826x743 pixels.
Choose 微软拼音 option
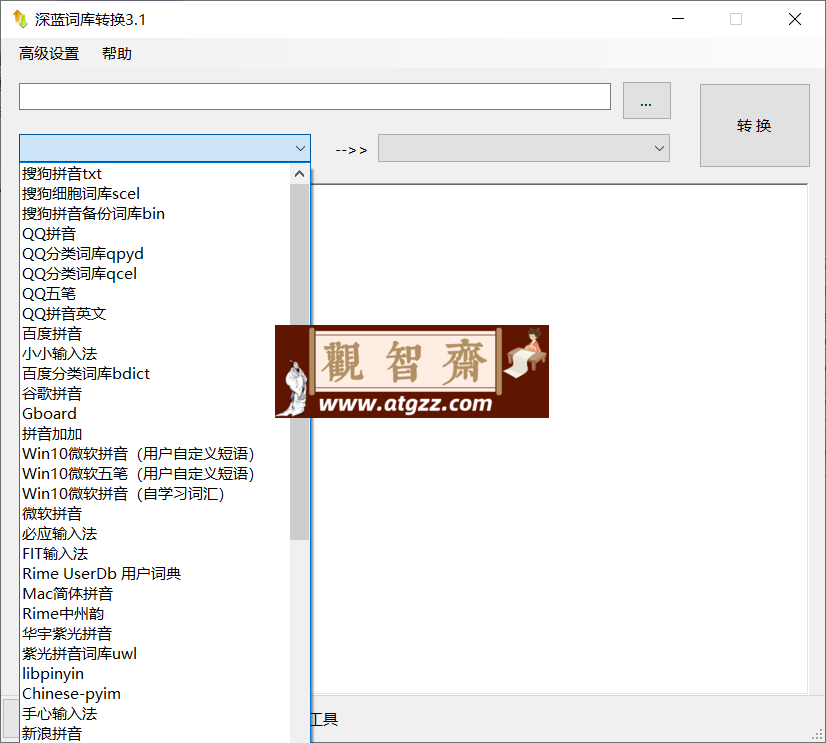click(155, 514)
